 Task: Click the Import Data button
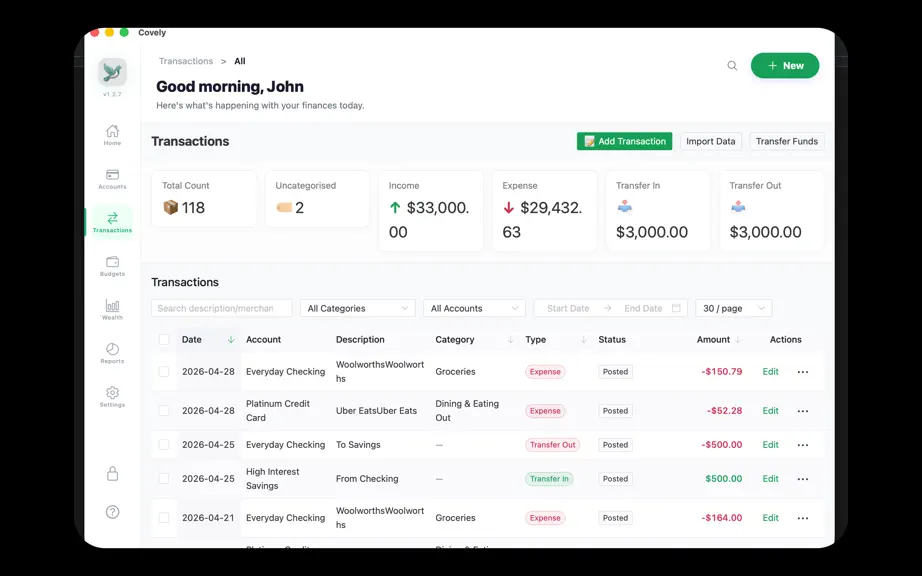coord(710,141)
